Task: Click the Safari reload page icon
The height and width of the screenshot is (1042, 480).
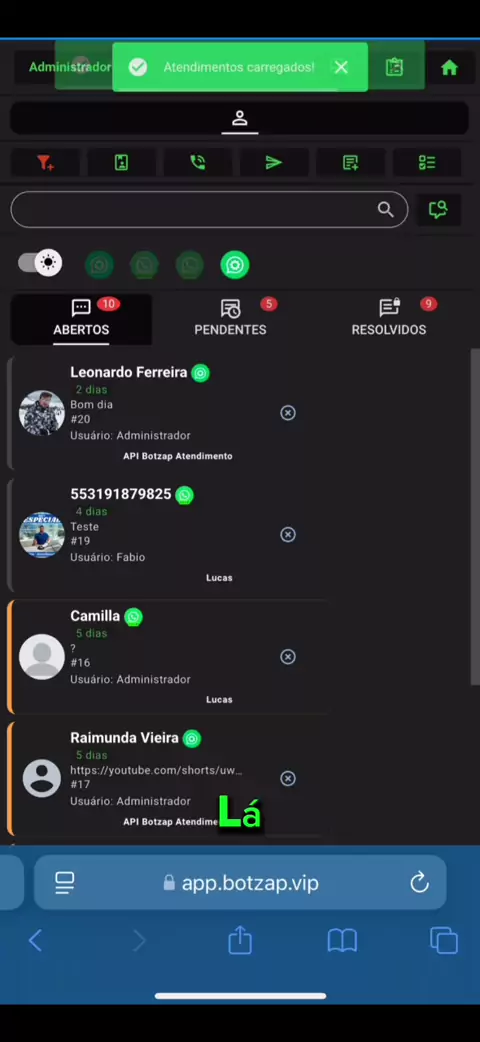Action: click(420, 883)
